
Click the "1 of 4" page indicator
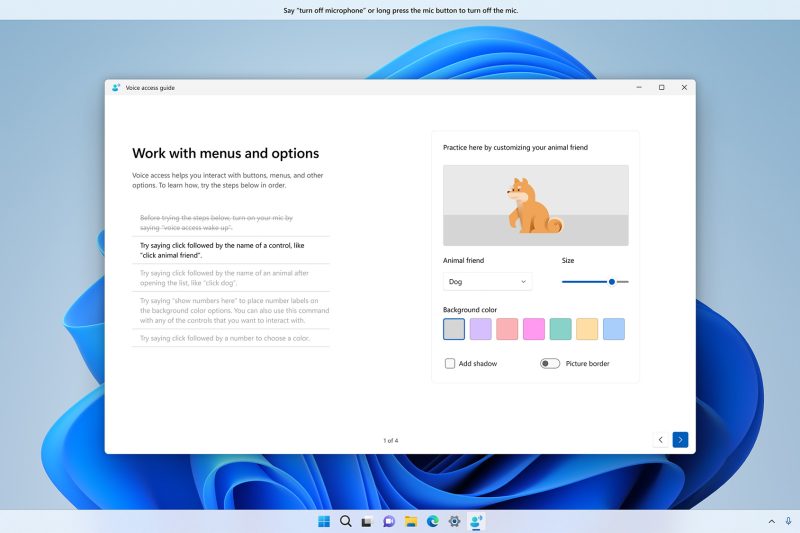(391, 440)
